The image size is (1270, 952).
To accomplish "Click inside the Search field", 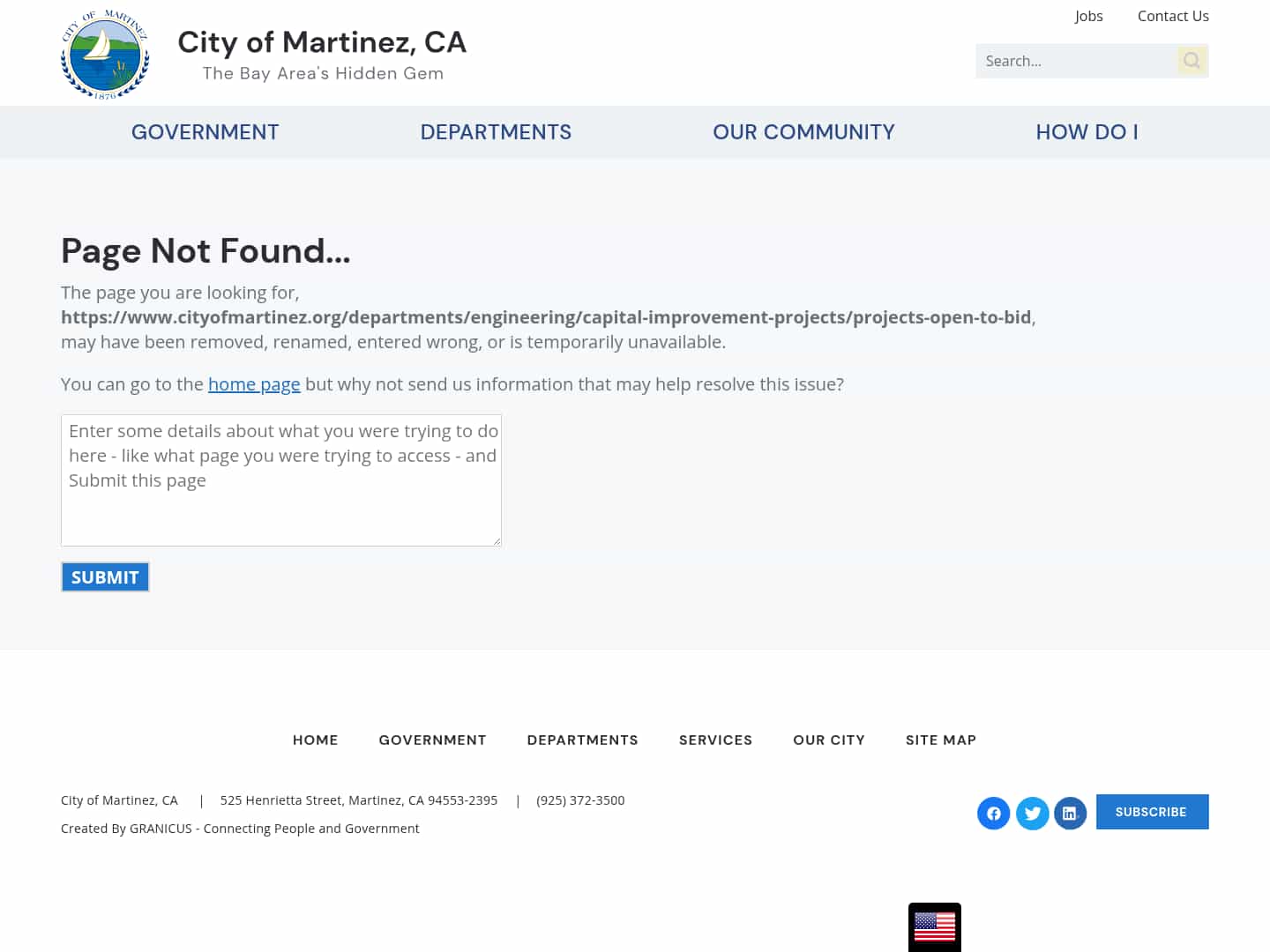I will tap(1076, 60).
